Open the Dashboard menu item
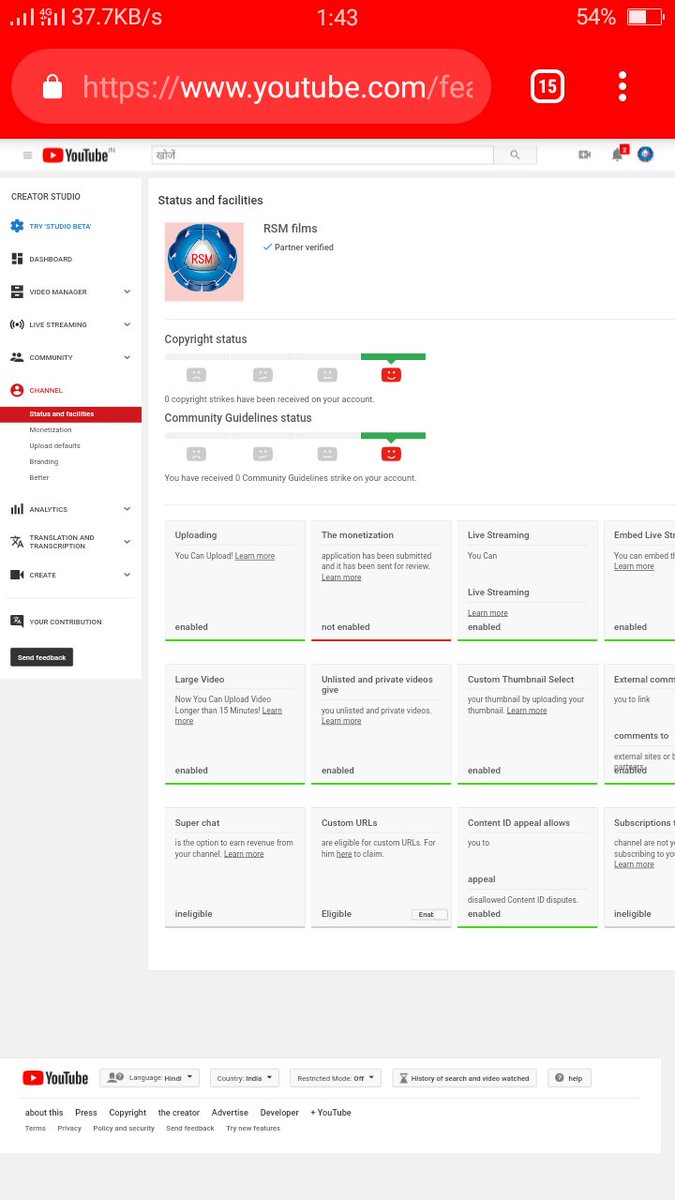The width and height of the screenshot is (675, 1200). click(50, 259)
